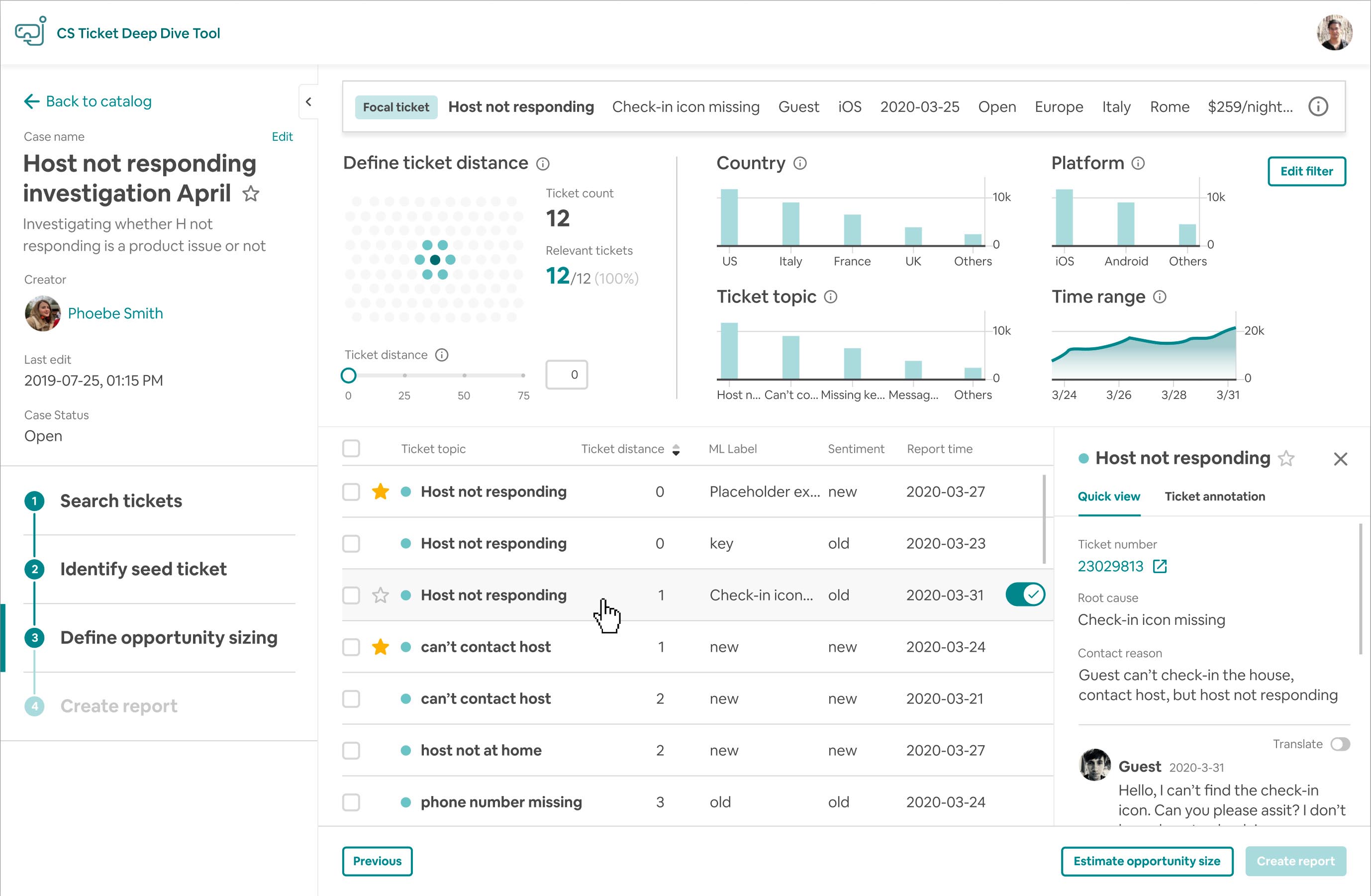Click info icon next to Time range
The image size is (1371, 896).
(1160, 297)
